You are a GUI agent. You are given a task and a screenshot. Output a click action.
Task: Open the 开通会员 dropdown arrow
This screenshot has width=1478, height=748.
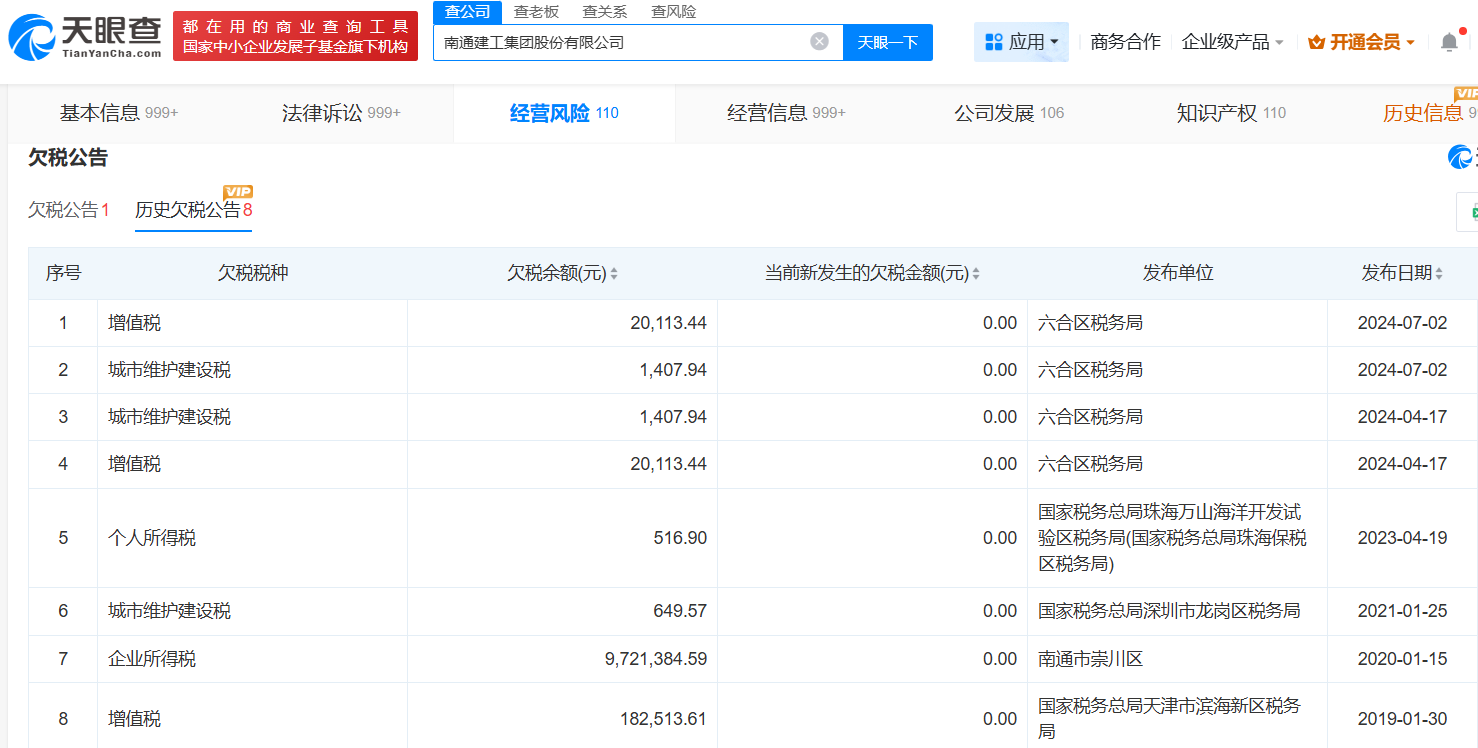(x=1410, y=43)
